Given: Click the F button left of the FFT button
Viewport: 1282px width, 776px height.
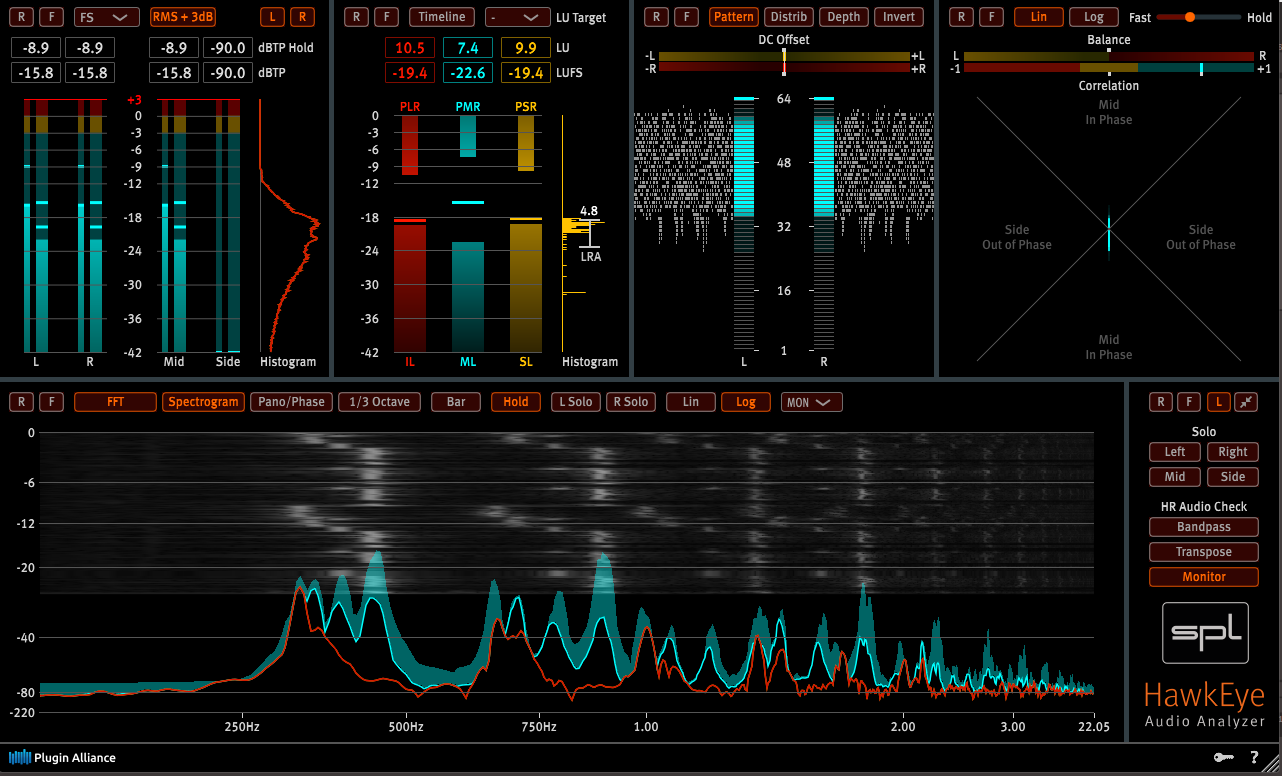Looking at the screenshot, I should click(x=52, y=402).
